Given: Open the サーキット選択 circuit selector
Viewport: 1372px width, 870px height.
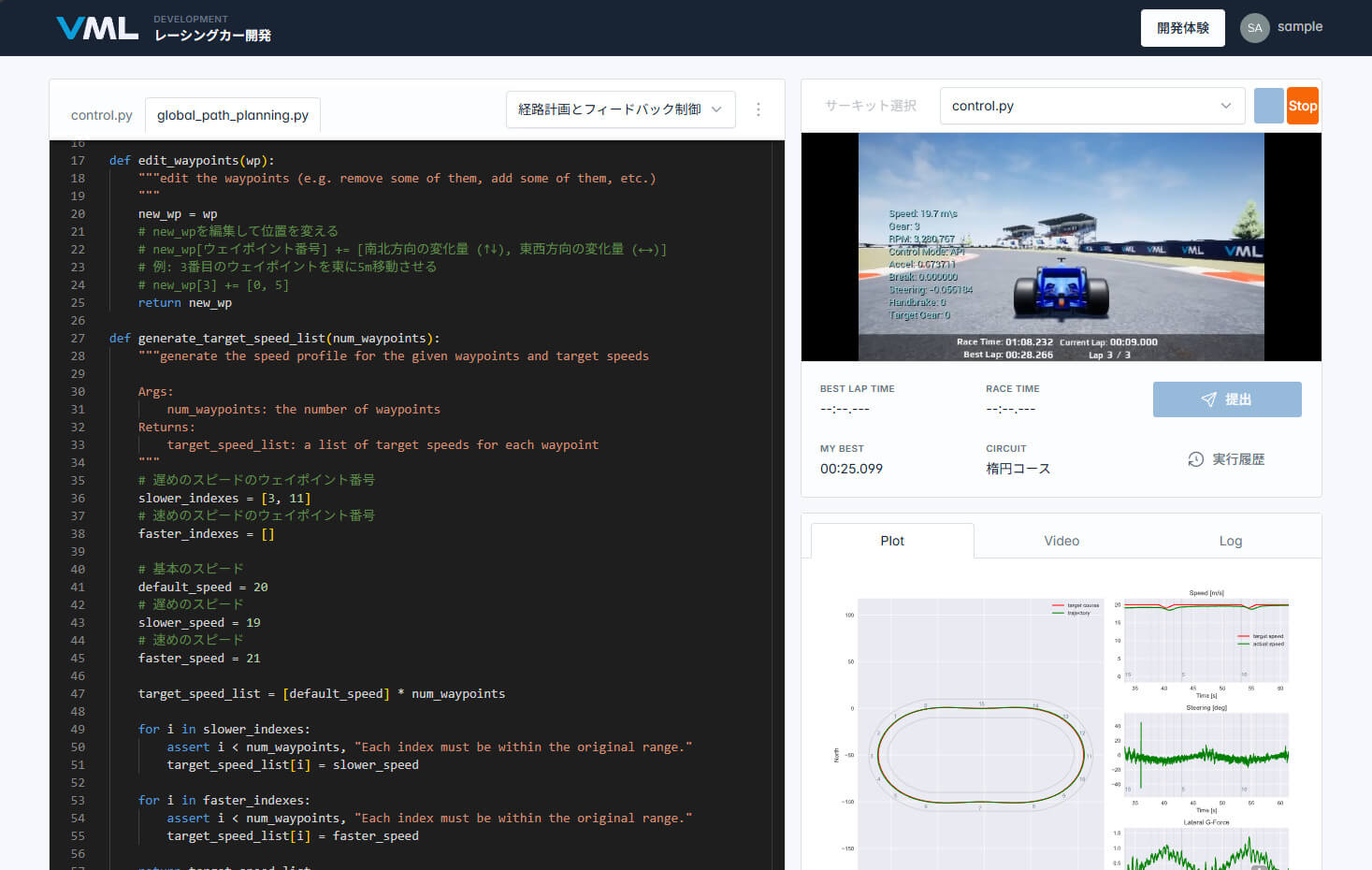Looking at the screenshot, I should point(870,106).
